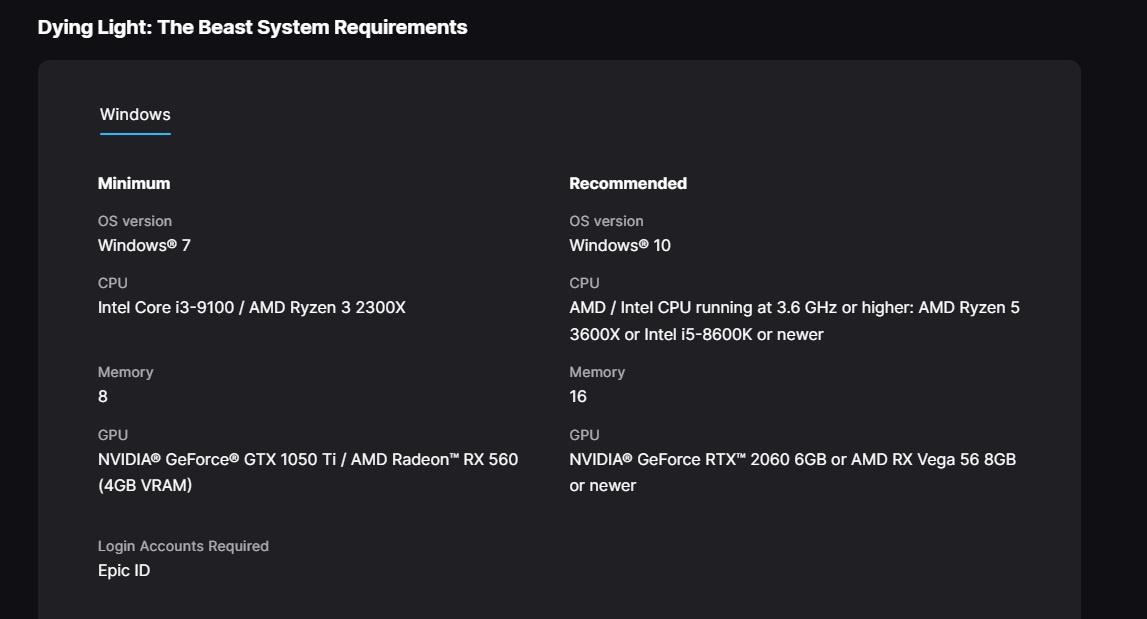Click the minimum memory value 8
Screen dimensions: 1147x619
[x=103, y=396]
